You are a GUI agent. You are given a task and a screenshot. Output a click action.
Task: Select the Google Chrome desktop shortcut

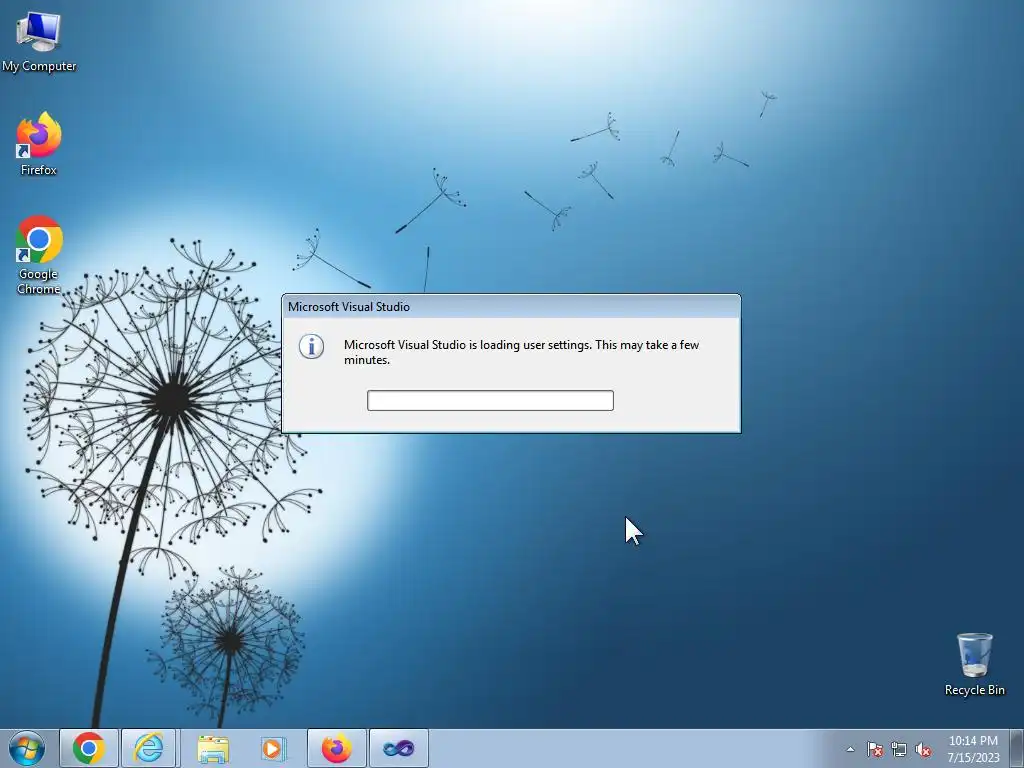coord(39,255)
